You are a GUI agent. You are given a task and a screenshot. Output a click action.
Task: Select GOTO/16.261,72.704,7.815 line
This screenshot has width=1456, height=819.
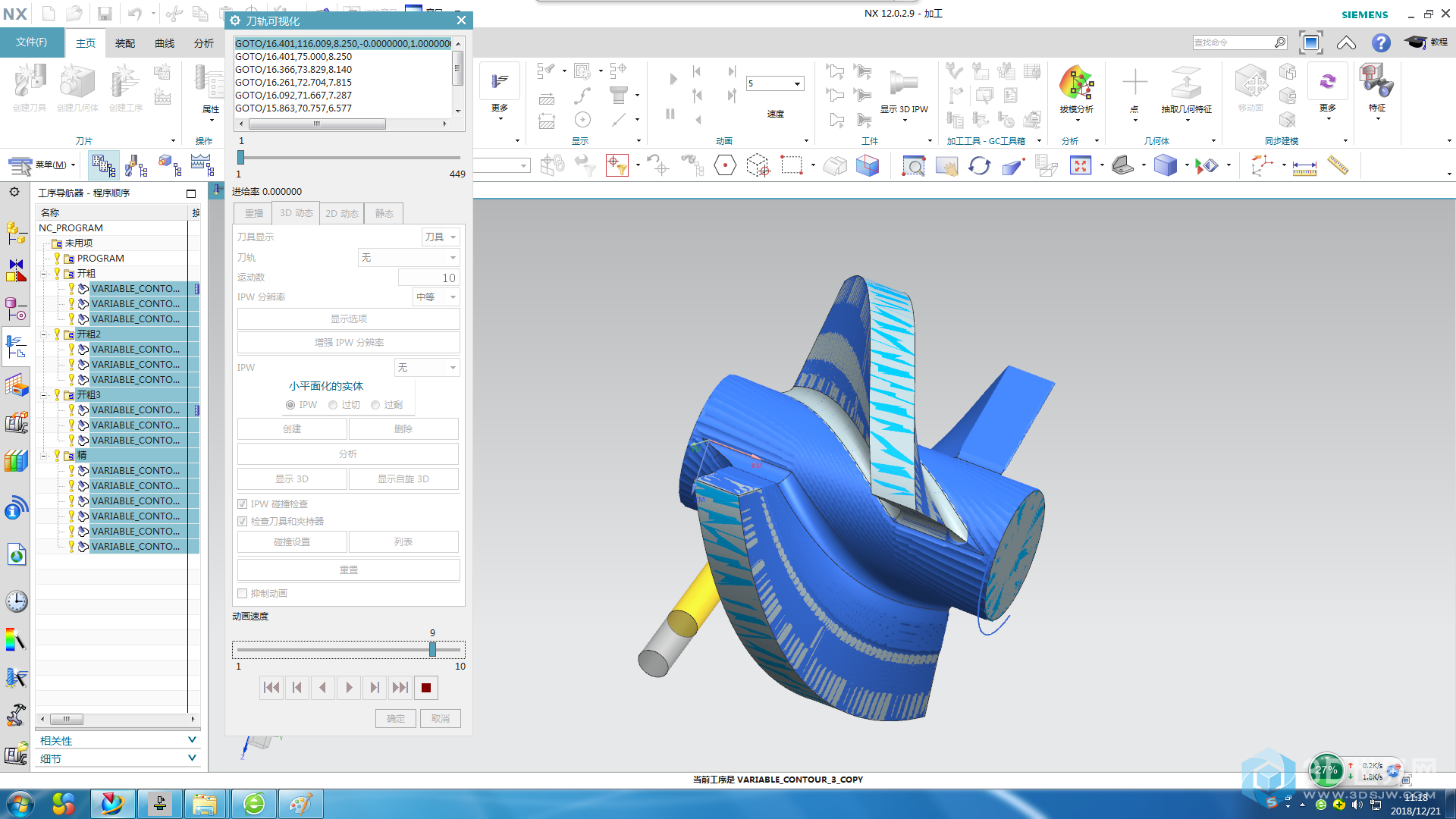click(x=293, y=82)
